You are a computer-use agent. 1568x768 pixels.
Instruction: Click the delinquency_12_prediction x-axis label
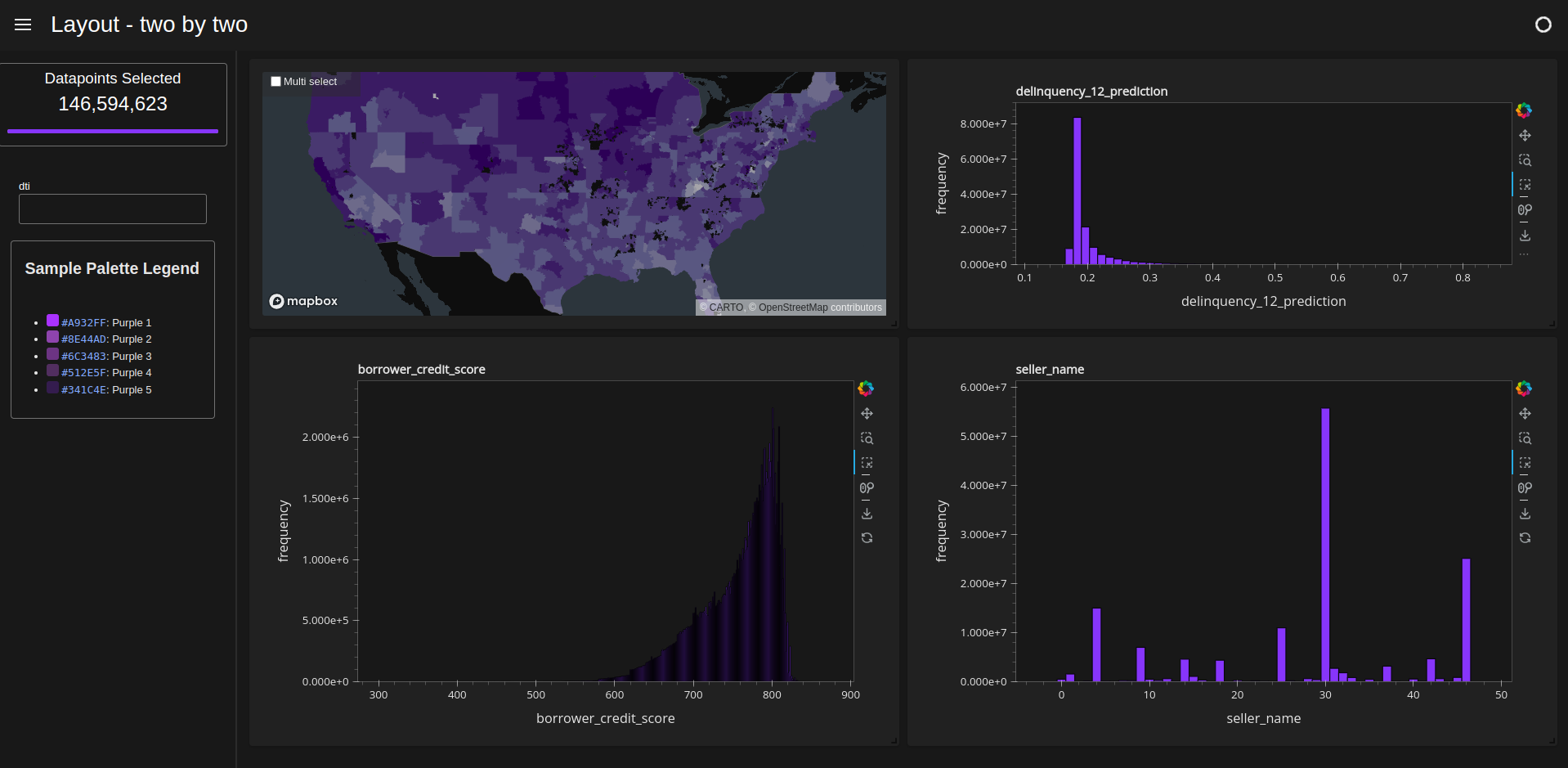click(1264, 301)
